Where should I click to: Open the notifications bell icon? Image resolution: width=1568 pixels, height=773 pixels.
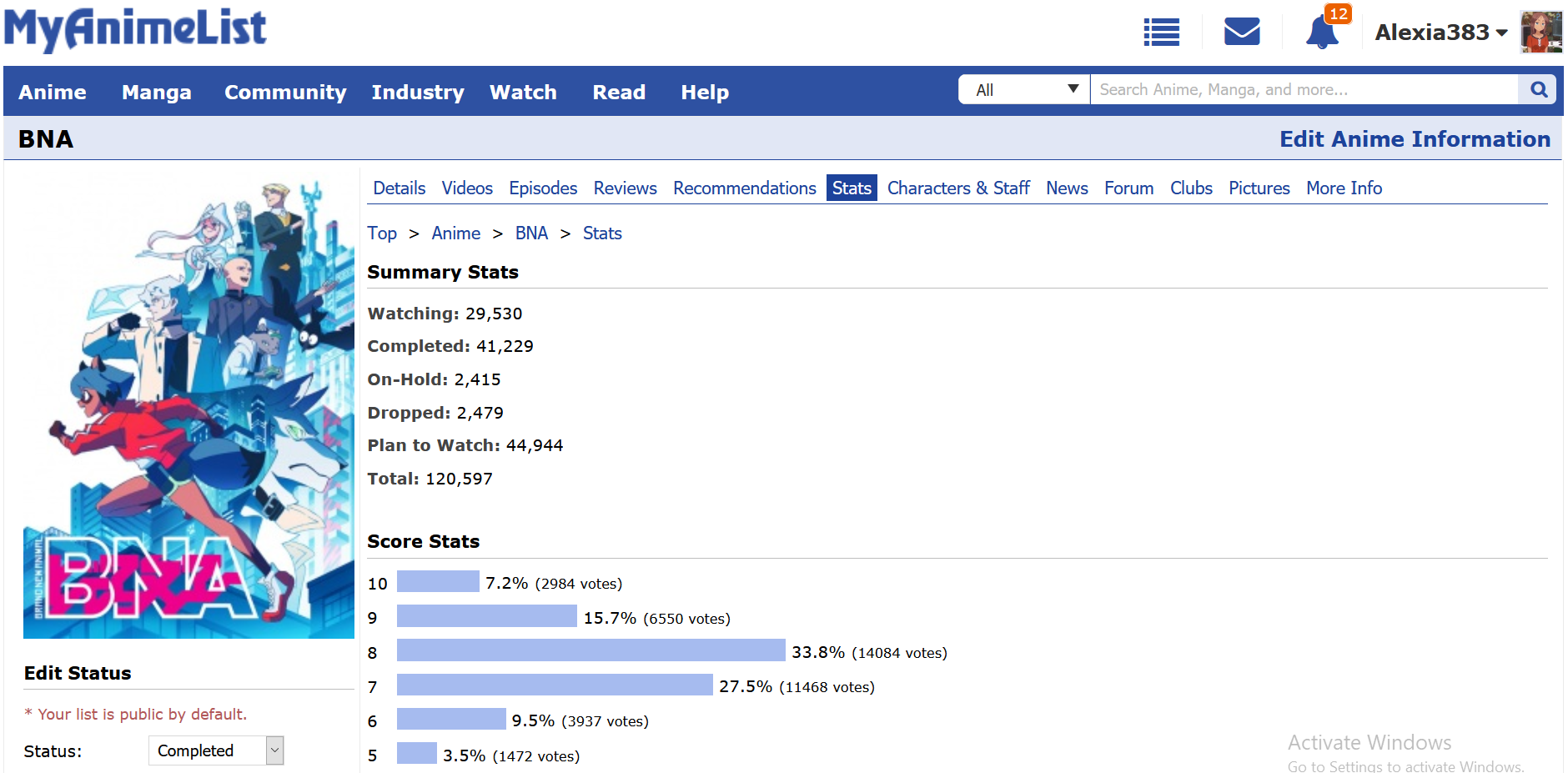pyautogui.click(x=1322, y=33)
